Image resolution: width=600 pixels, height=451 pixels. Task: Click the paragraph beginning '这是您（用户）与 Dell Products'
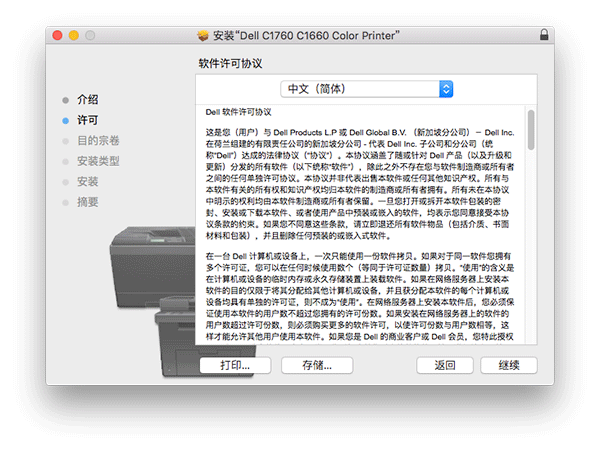[x=360, y=184]
